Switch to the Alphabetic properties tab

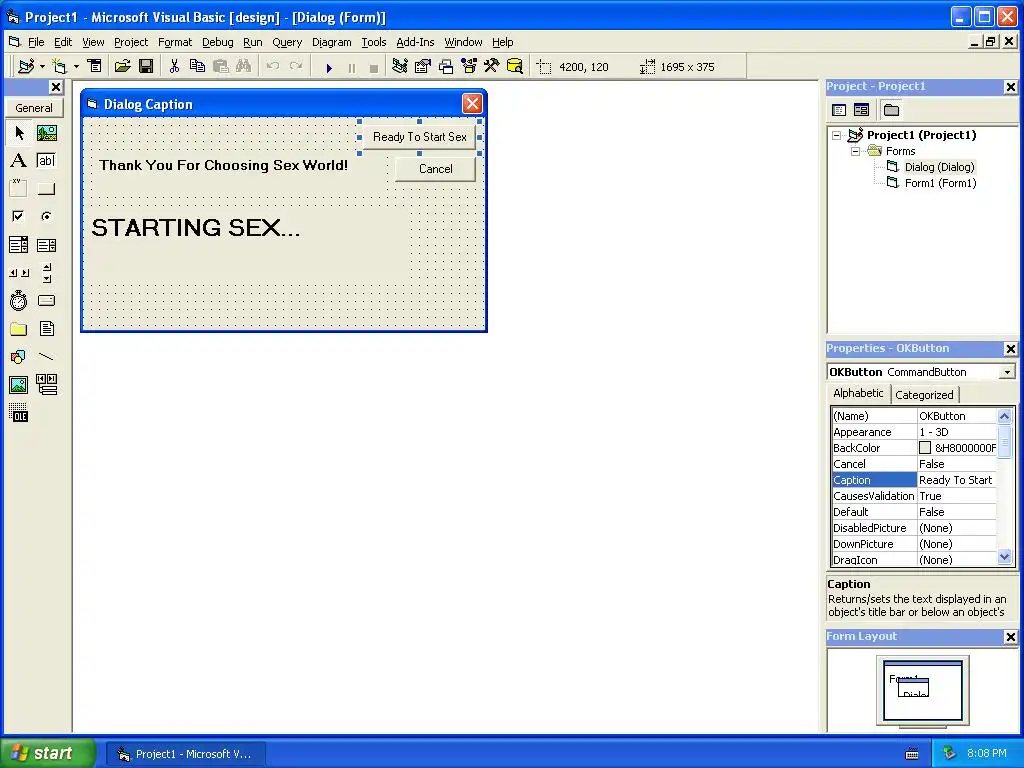(x=858, y=393)
